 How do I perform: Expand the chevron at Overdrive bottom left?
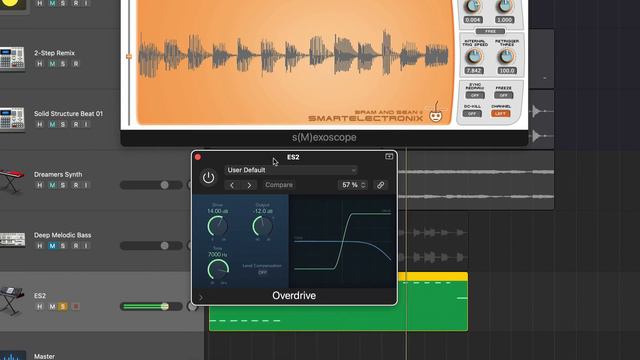201,297
